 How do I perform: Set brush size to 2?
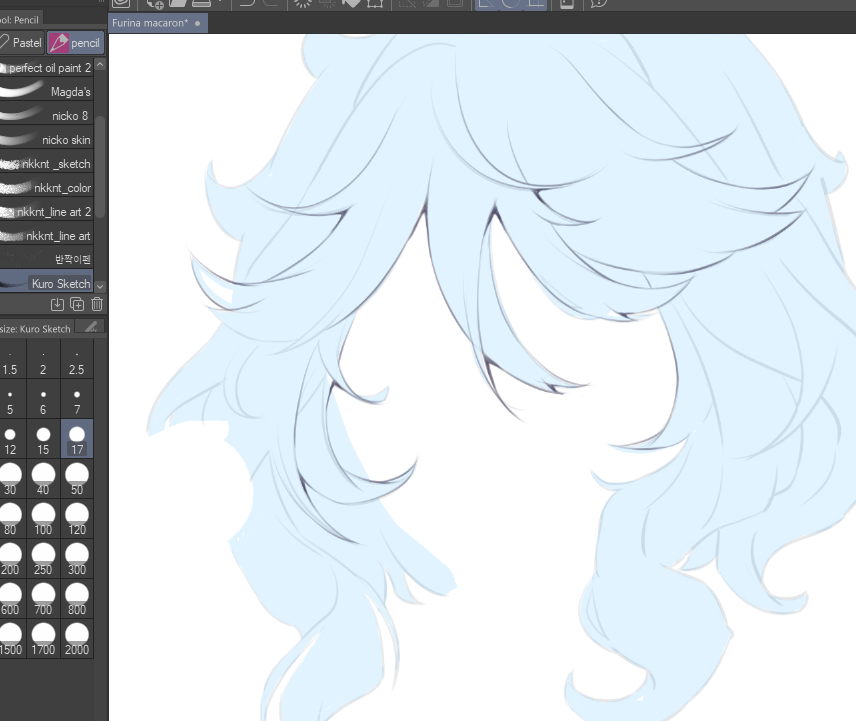click(43, 360)
